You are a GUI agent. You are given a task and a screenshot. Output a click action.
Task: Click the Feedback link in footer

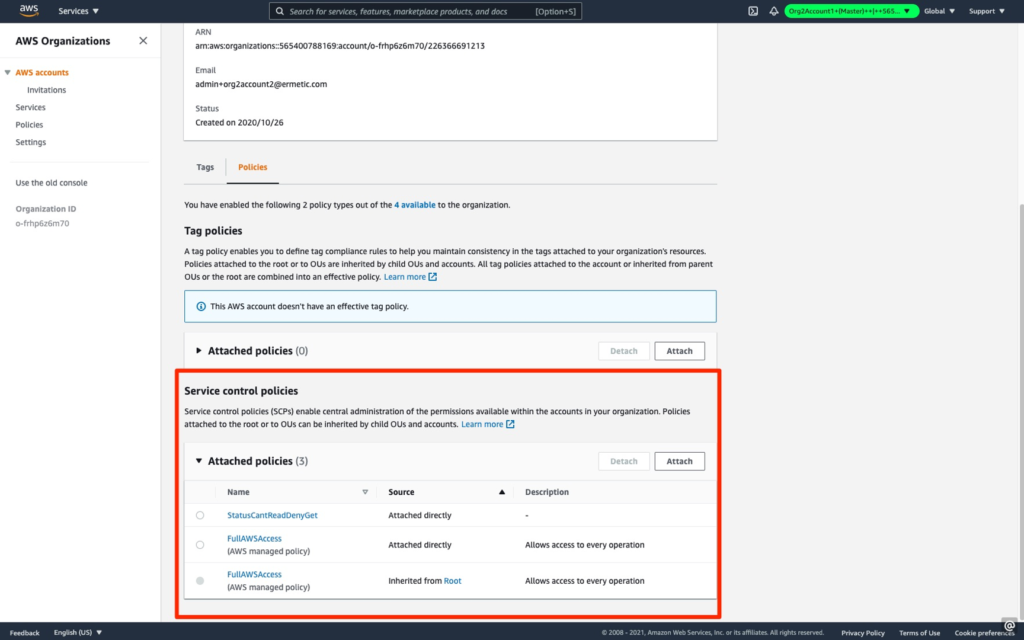24,632
